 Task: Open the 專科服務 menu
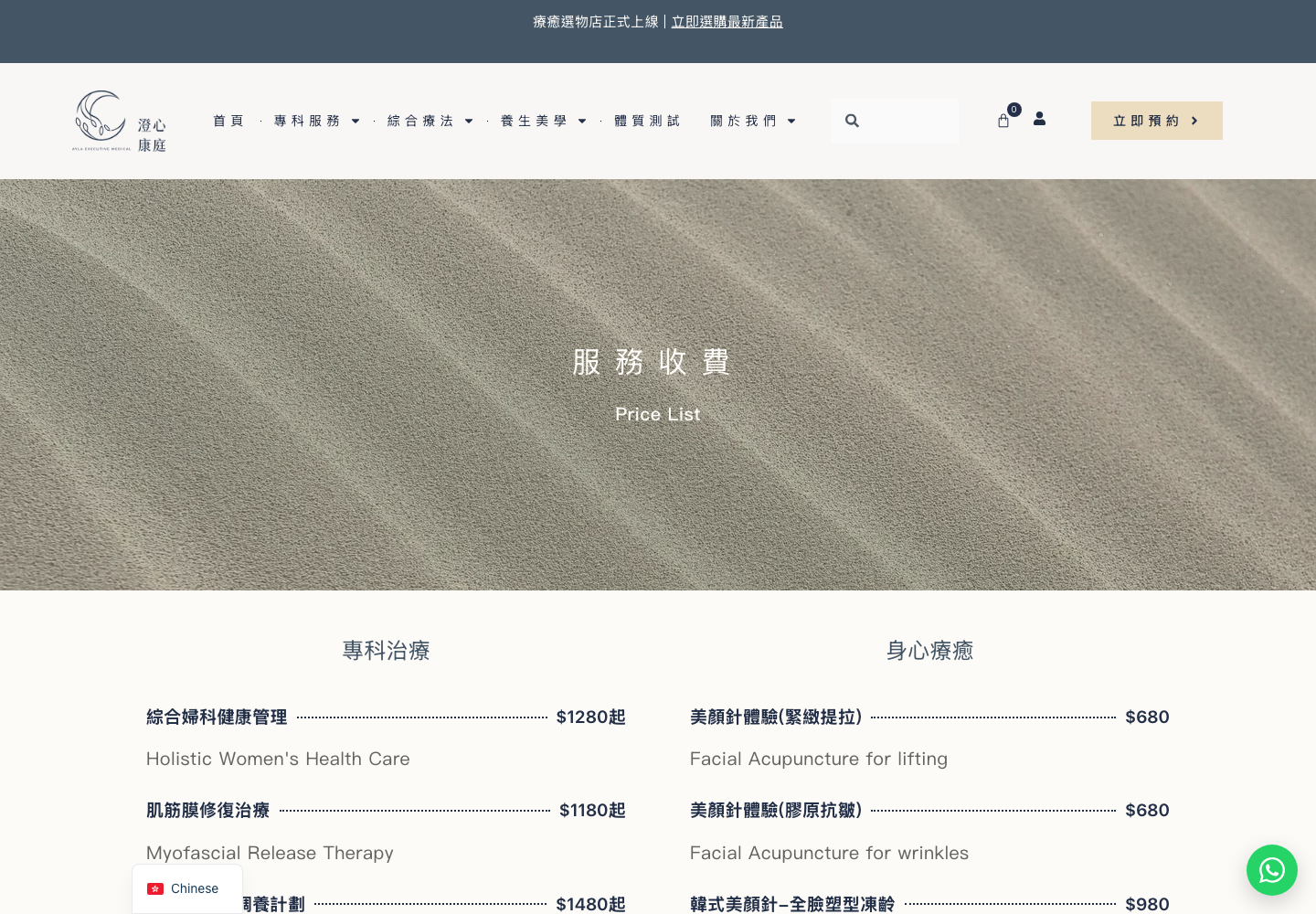click(x=307, y=121)
